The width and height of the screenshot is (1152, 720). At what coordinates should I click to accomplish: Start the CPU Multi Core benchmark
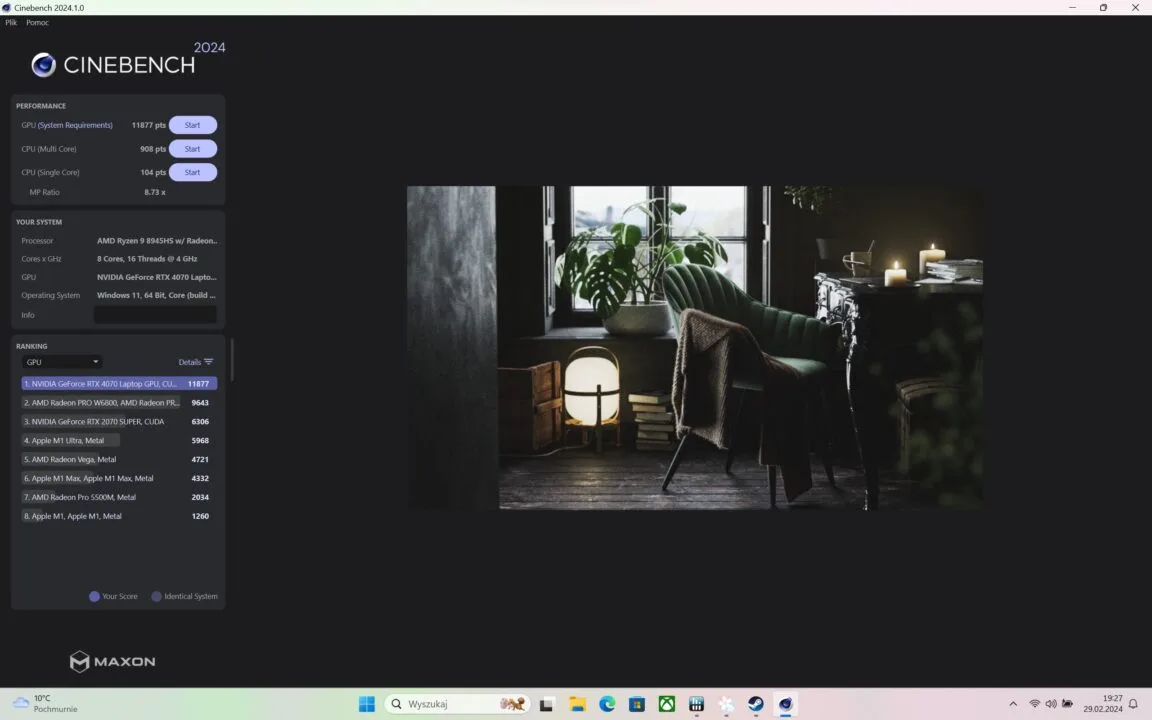click(192, 148)
